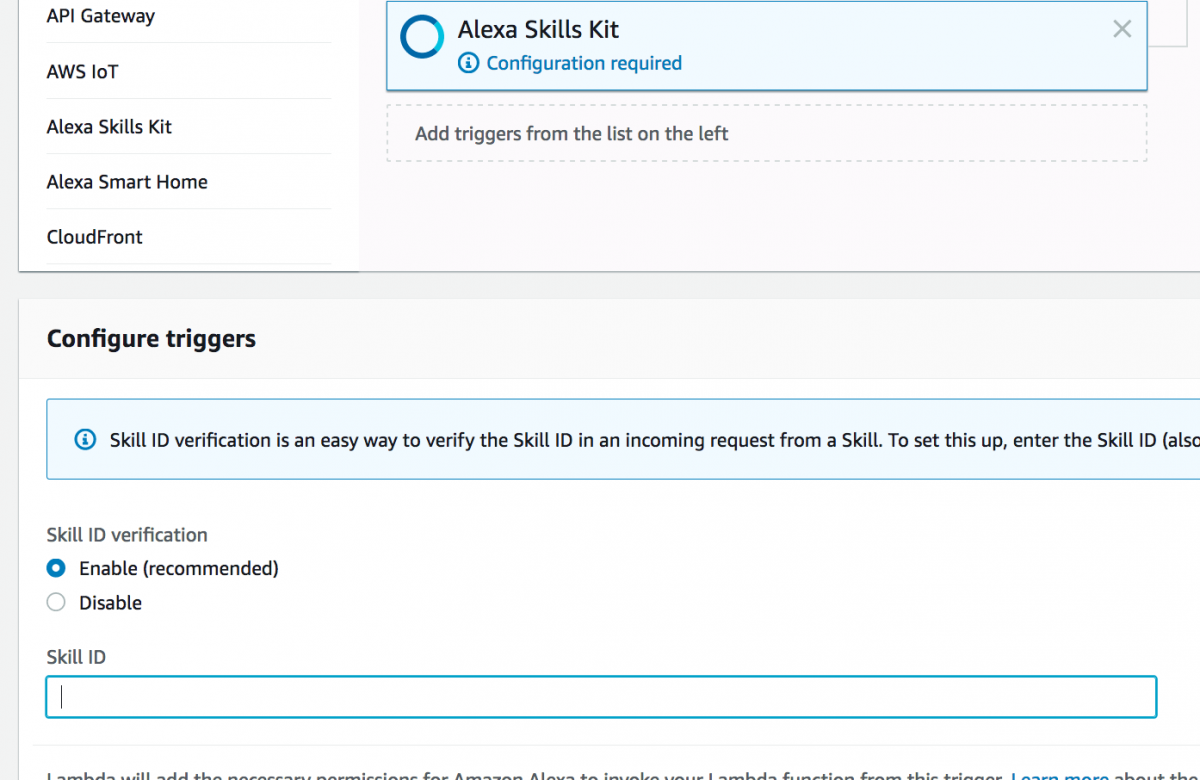Disable Skill ID verification
1200x780 pixels.
click(55, 602)
